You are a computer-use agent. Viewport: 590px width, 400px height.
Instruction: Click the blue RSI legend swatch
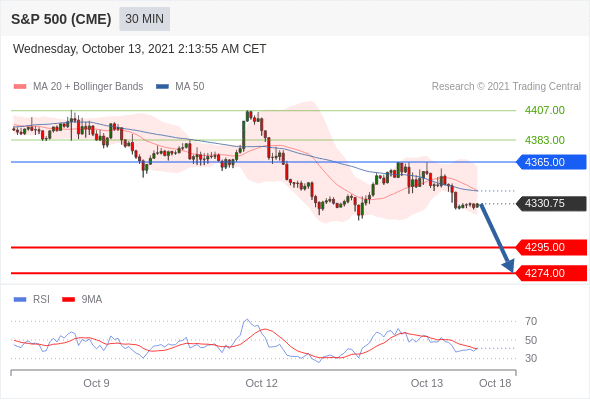20,300
